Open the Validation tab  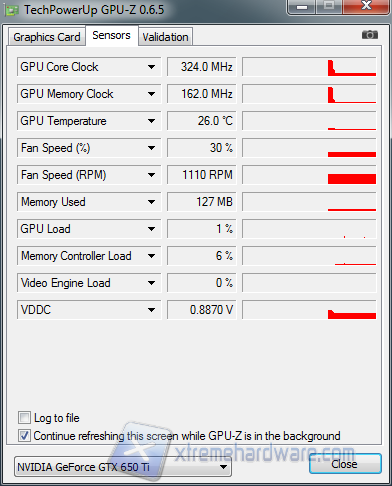pyautogui.click(x=165, y=37)
